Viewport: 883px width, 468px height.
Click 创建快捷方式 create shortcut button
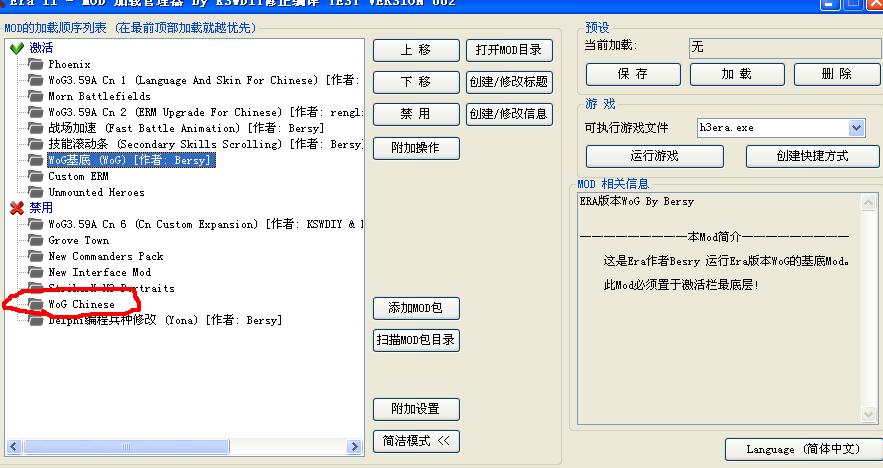click(813, 157)
